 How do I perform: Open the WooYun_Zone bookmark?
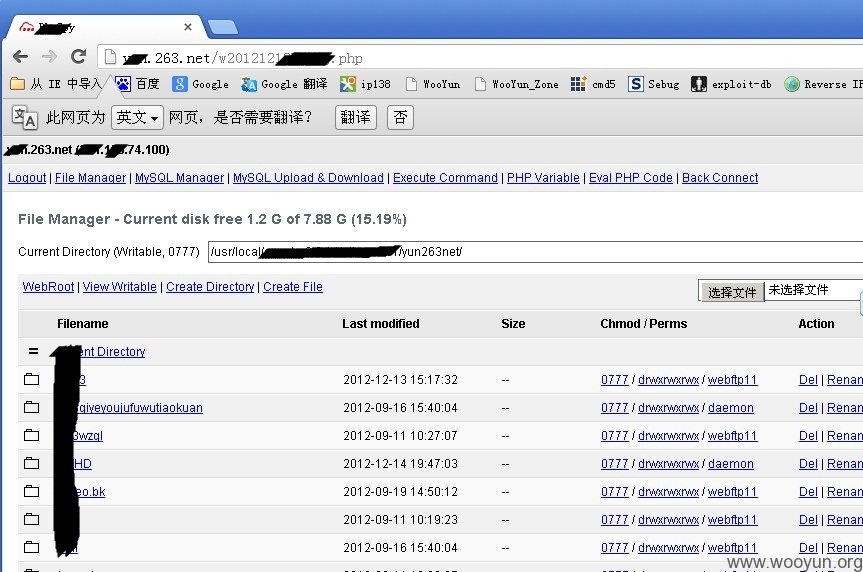pos(516,84)
